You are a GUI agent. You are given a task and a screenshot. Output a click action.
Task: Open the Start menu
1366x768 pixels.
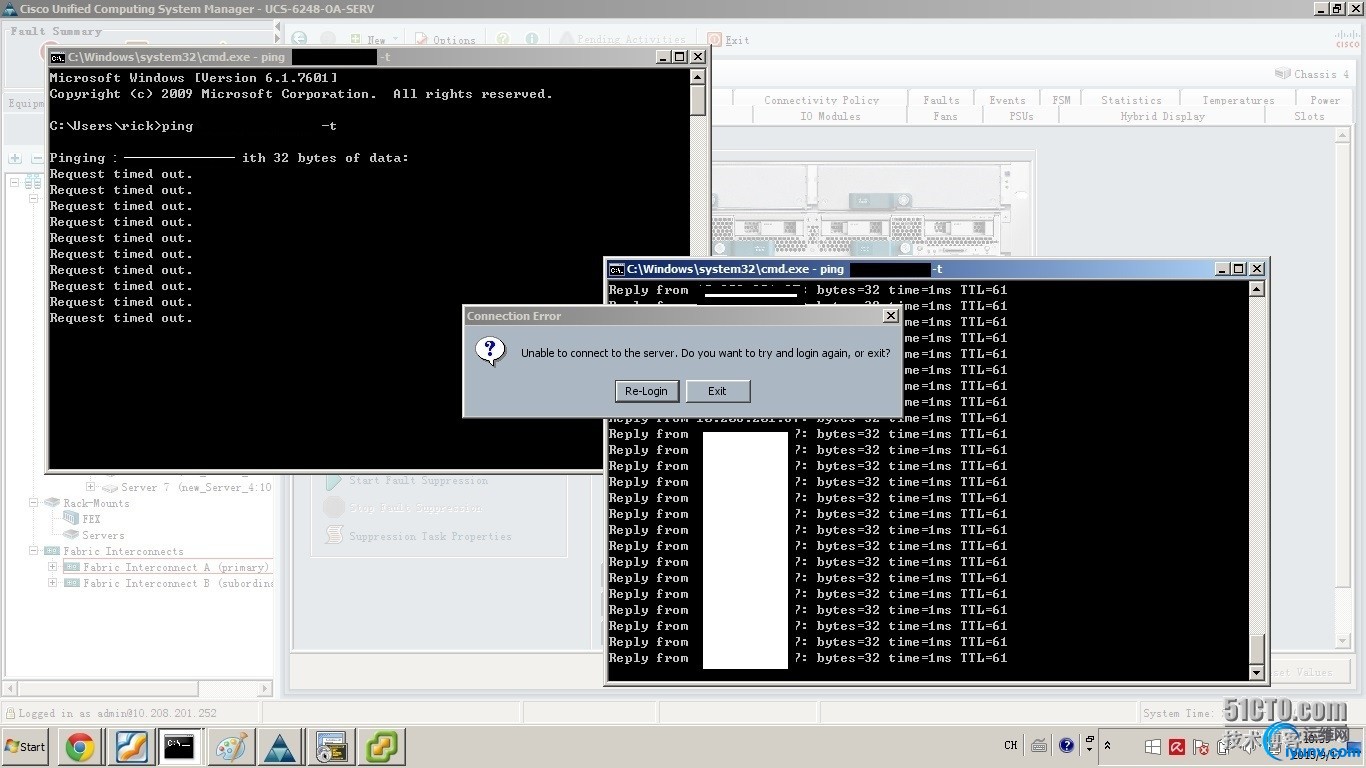[x=26, y=747]
